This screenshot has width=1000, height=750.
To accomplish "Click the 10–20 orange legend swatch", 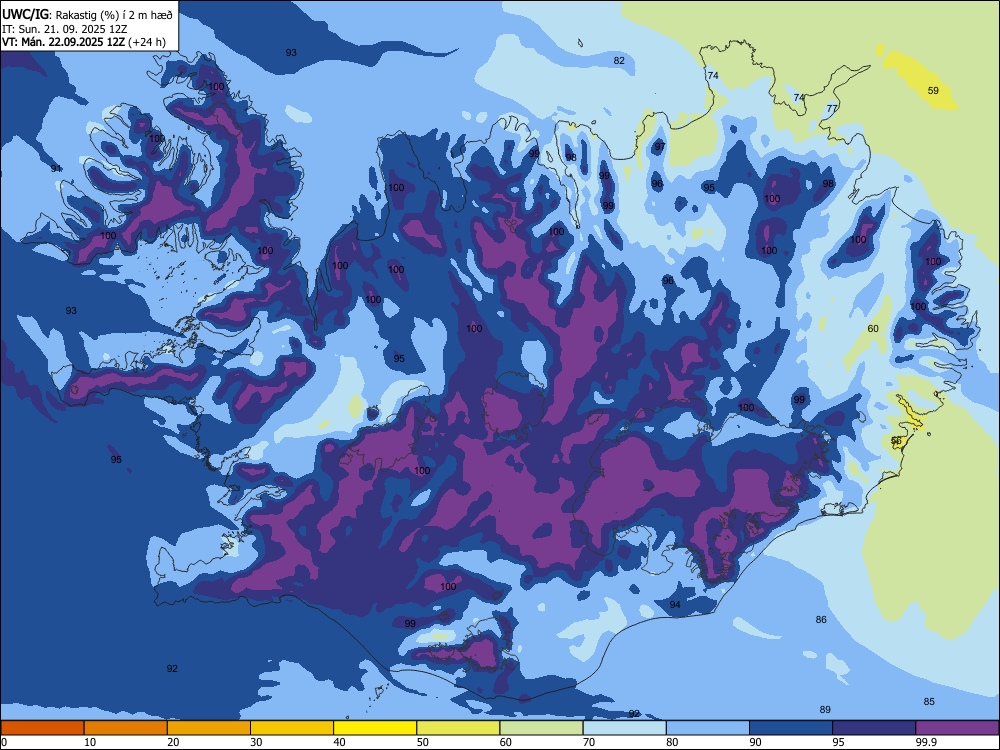I will [x=126, y=728].
